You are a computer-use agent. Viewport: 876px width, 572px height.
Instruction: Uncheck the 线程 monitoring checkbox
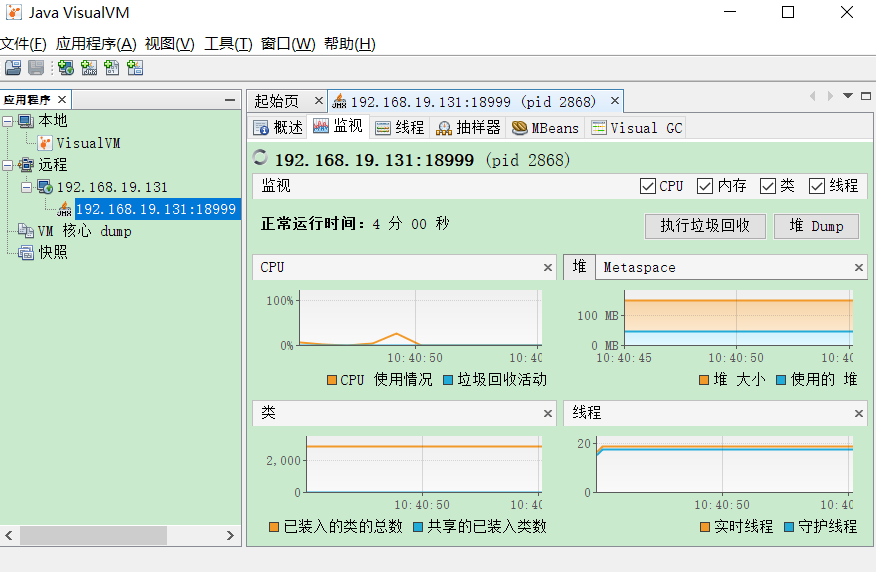[817, 186]
